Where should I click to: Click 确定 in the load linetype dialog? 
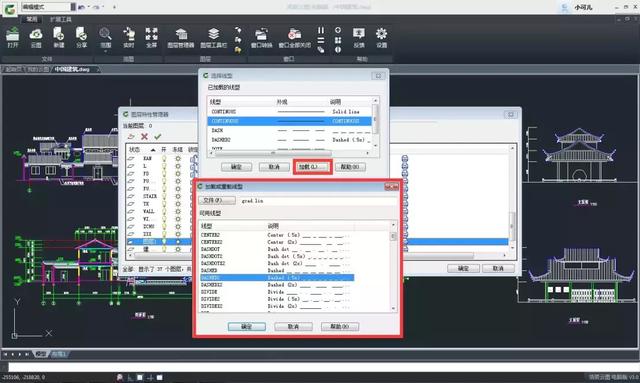pos(247,327)
